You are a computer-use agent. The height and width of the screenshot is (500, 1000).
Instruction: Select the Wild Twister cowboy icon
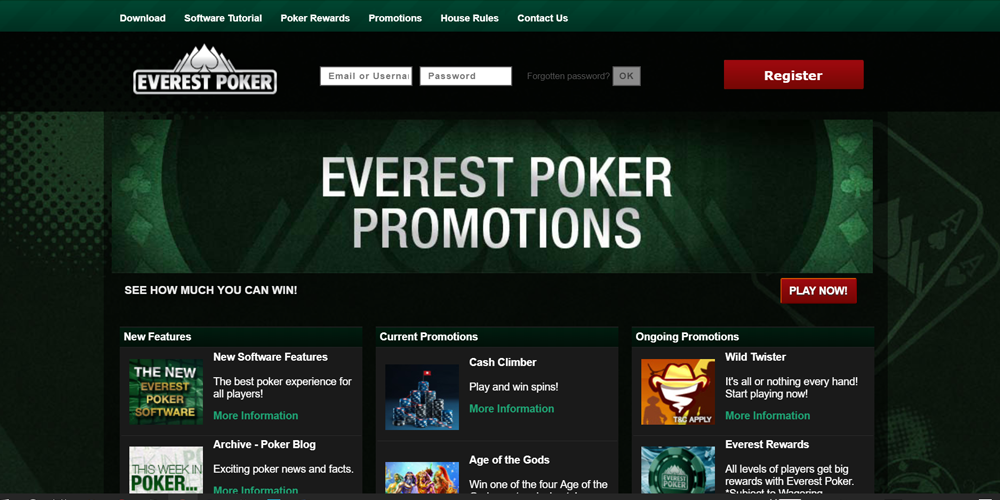[x=678, y=392]
